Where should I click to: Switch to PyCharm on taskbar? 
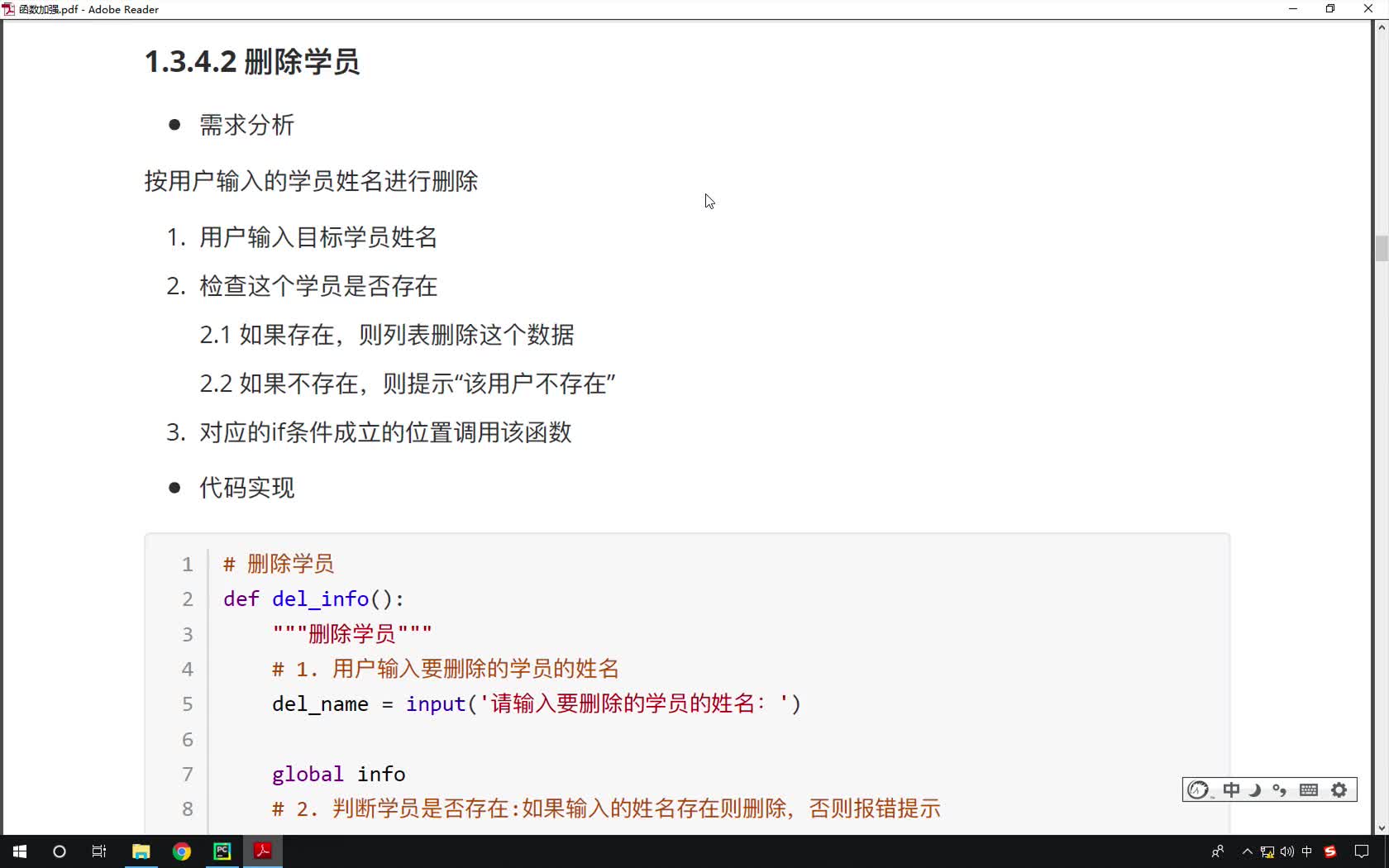(222, 851)
